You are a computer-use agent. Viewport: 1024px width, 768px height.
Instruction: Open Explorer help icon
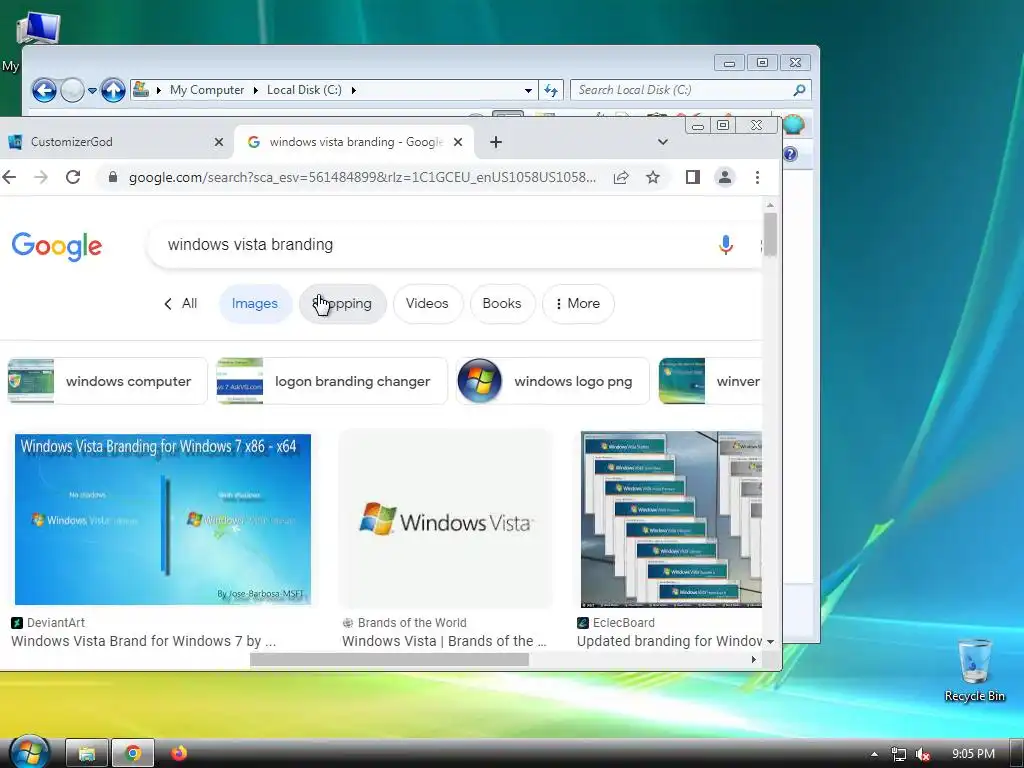[x=790, y=153]
